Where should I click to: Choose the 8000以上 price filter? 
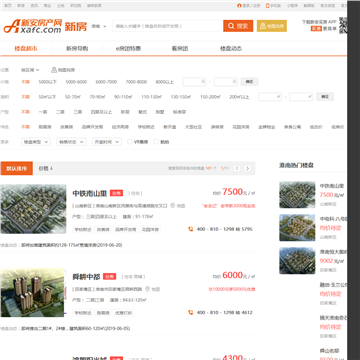tap(165, 82)
